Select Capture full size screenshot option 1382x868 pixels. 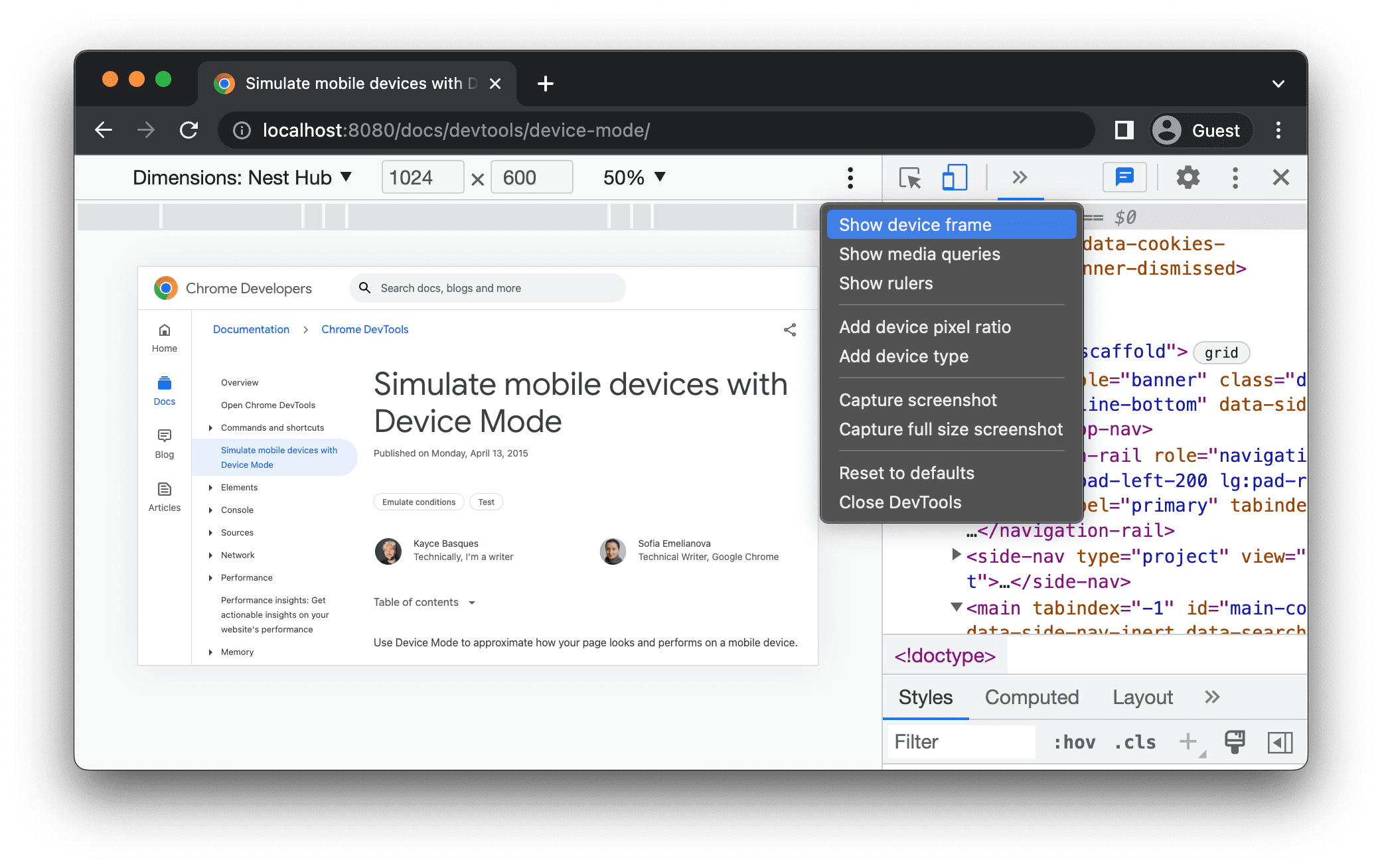[950, 430]
